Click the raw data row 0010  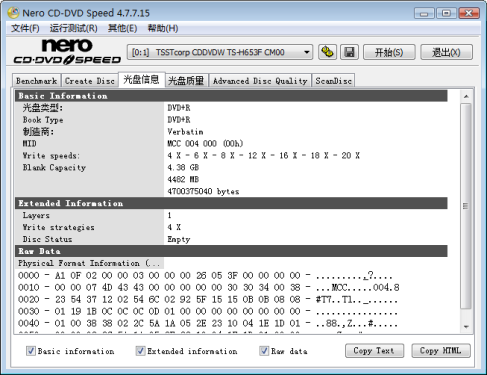click(x=208, y=287)
